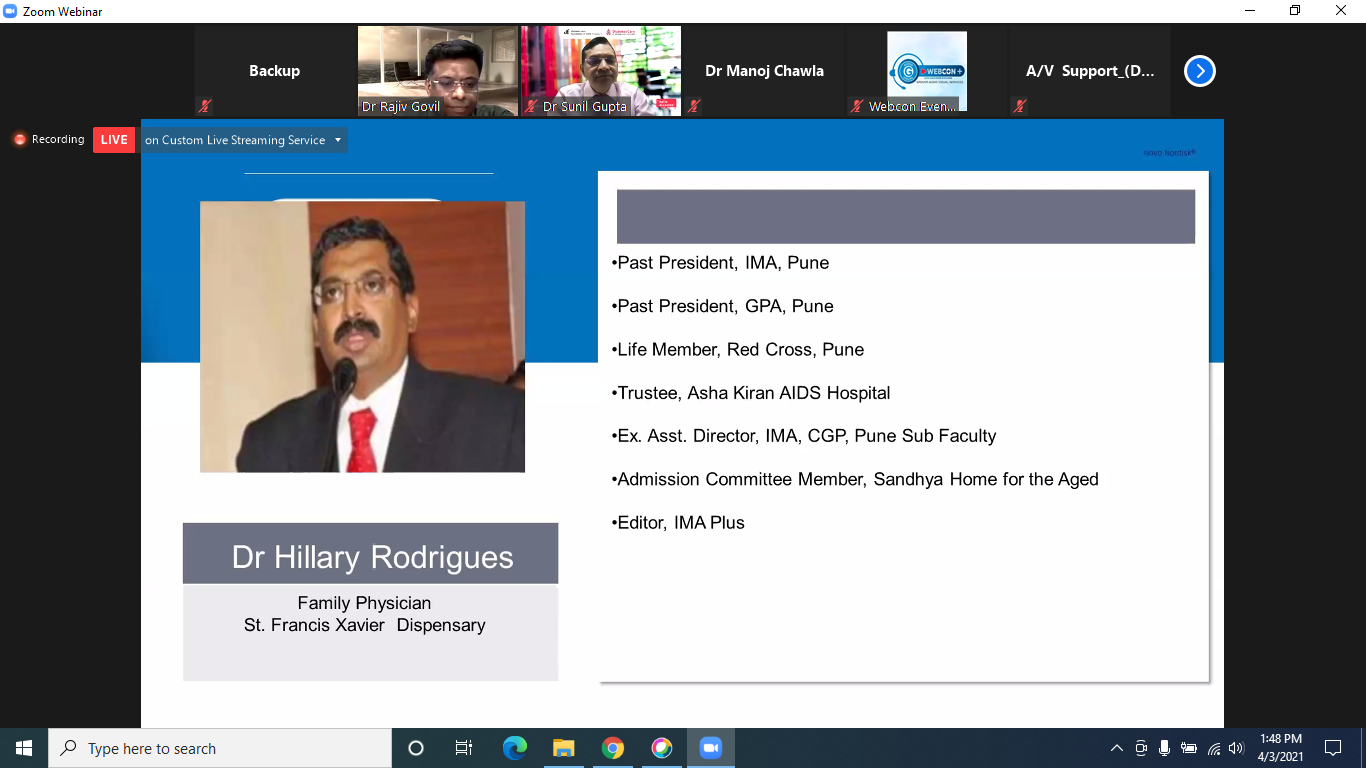This screenshot has width=1366, height=768.
Task: Click muted mic icon on A/V Support tile
Action: point(1019,105)
